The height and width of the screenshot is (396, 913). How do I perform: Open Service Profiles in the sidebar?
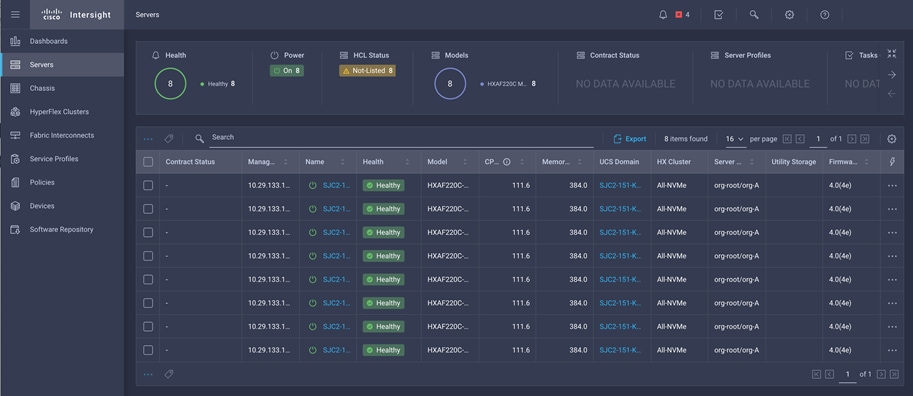tap(62, 159)
